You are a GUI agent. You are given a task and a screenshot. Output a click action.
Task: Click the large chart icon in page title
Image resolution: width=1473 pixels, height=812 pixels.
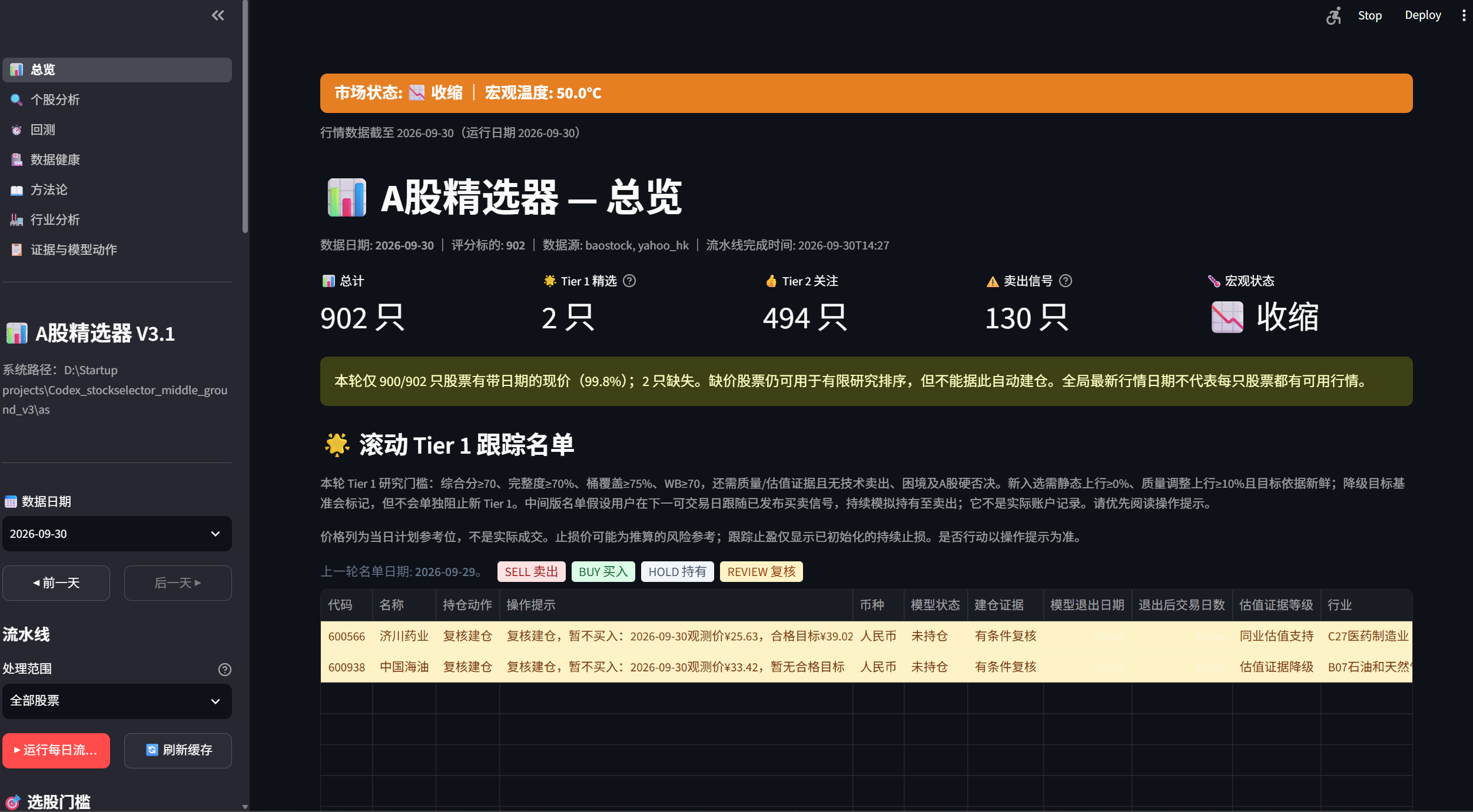point(347,198)
